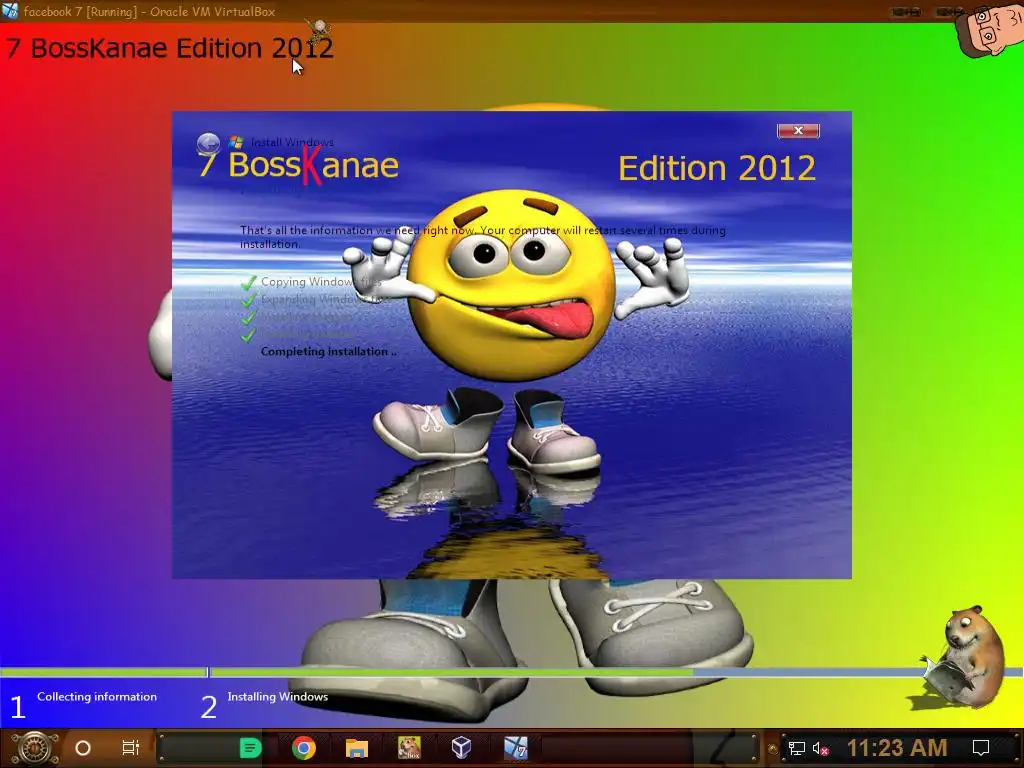Click the VirtualBox title bar icon
The width and height of the screenshot is (1024, 768).
10,10
